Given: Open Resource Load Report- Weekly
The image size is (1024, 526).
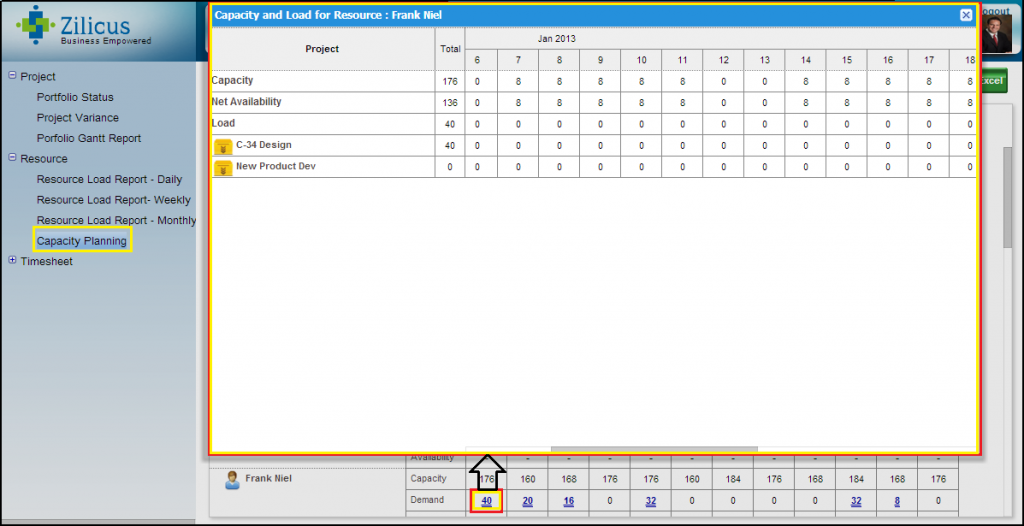Looking at the screenshot, I should point(113,200).
